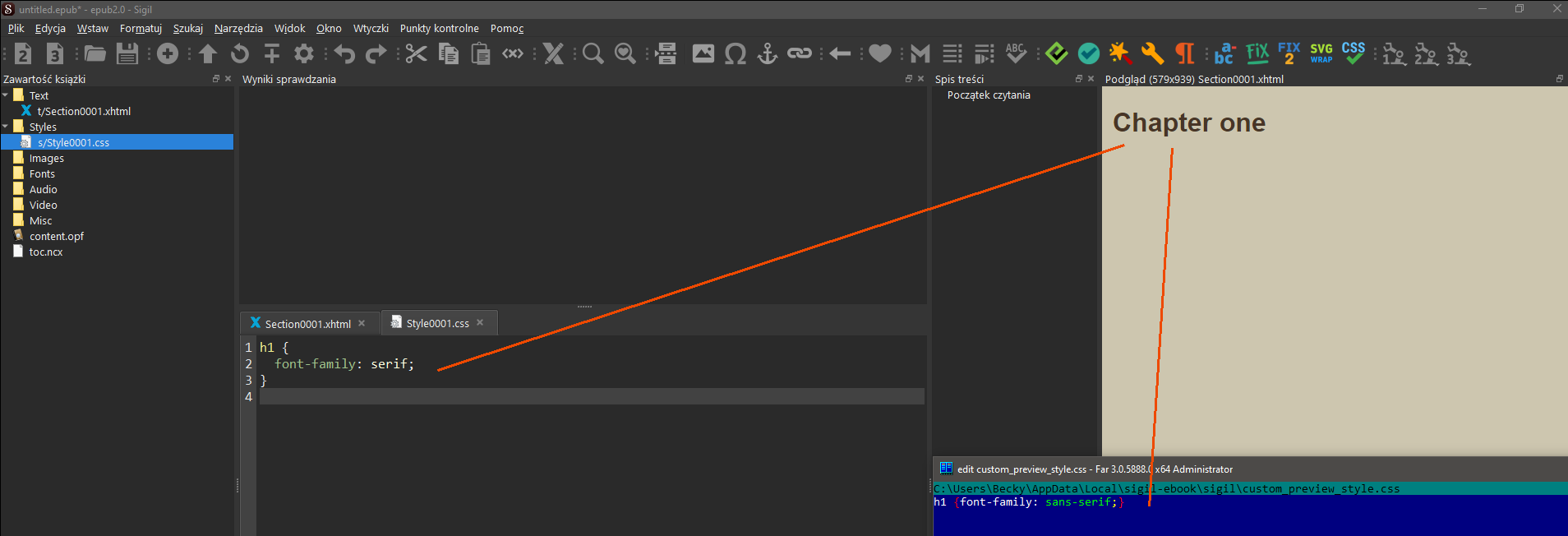The image size is (1568, 536).
Task: Paste from clipboard icon
Action: (481, 54)
